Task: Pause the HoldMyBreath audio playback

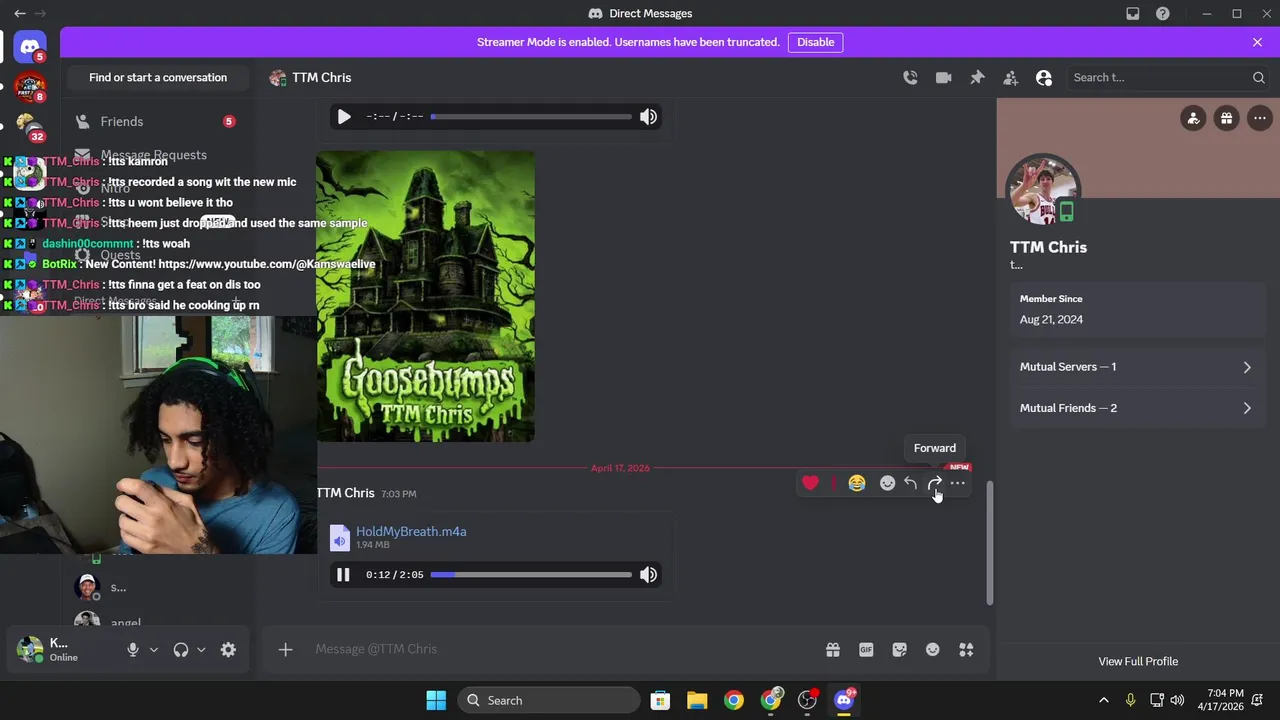Action: point(343,575)
